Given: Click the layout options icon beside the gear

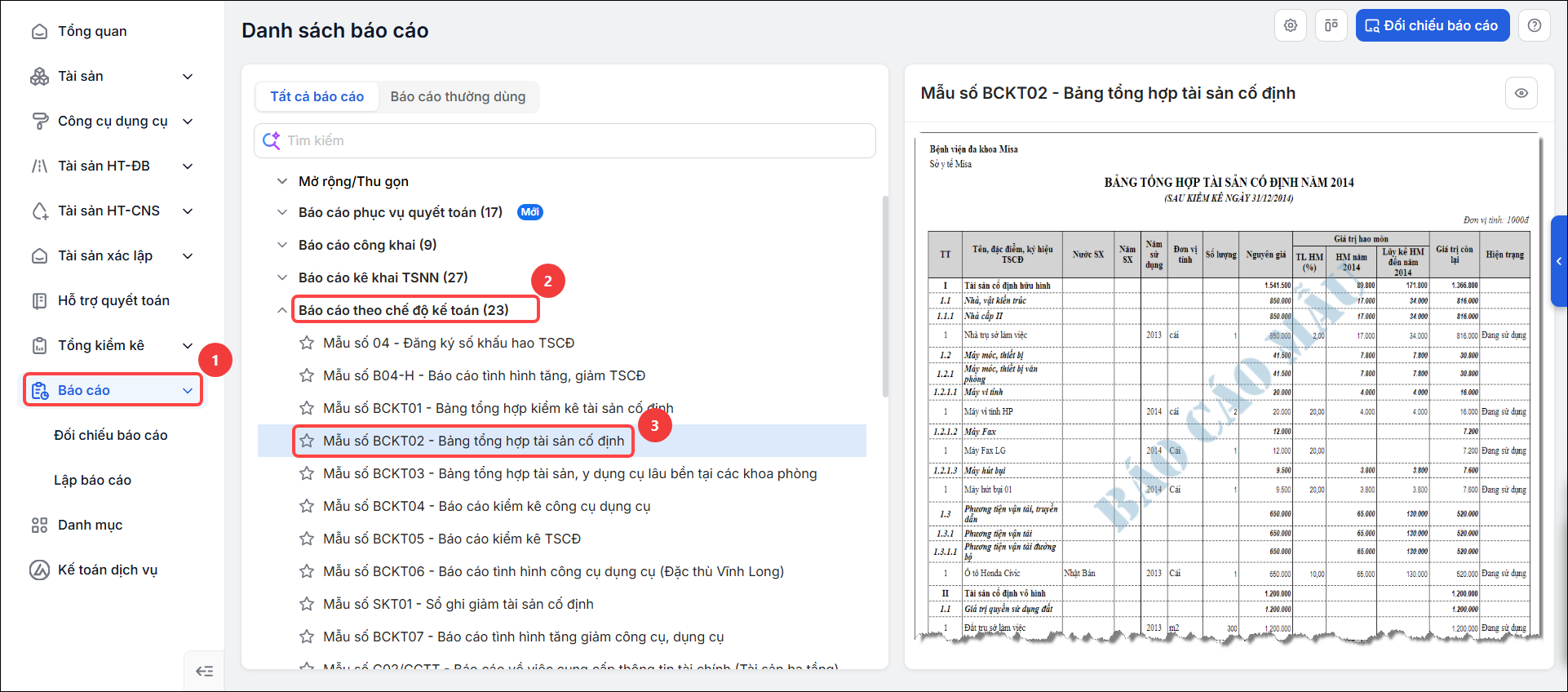Looking at the screenshot, I should click(x=1331, y=25).
